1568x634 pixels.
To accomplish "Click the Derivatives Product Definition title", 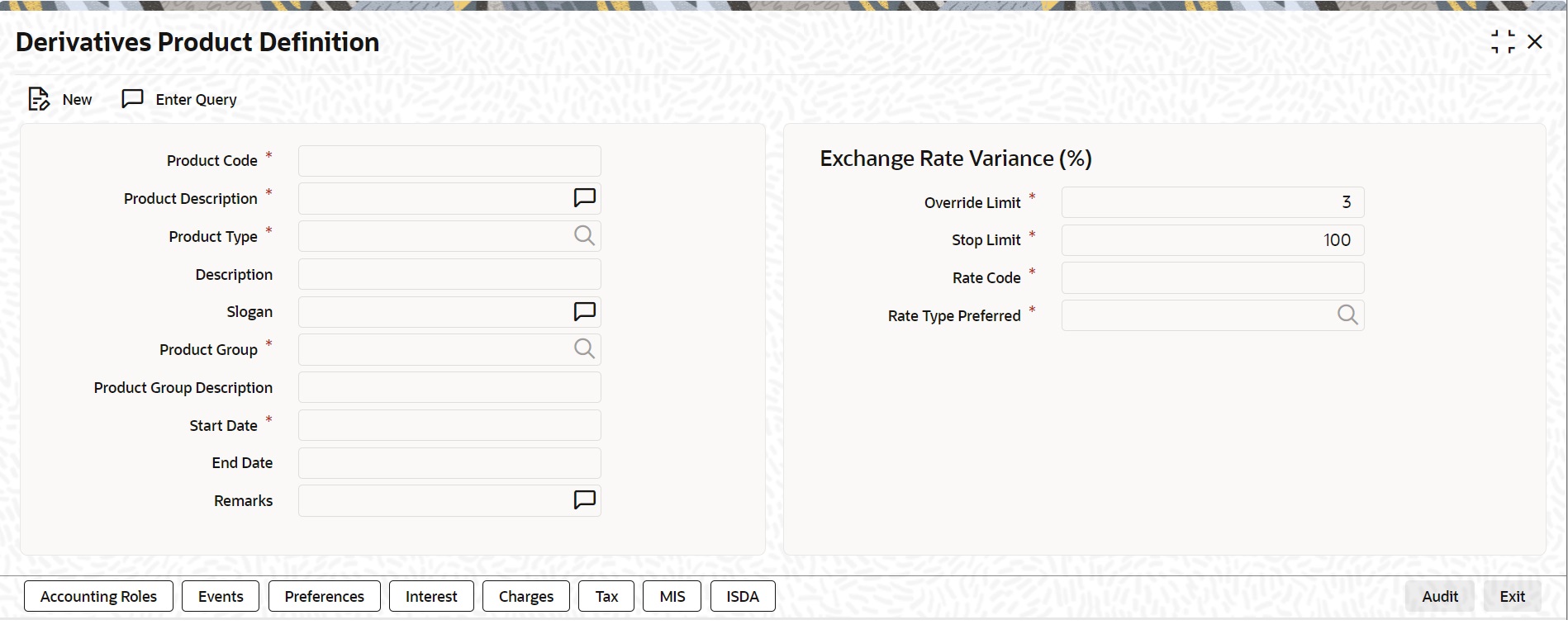I will click(x=197, y=42).
